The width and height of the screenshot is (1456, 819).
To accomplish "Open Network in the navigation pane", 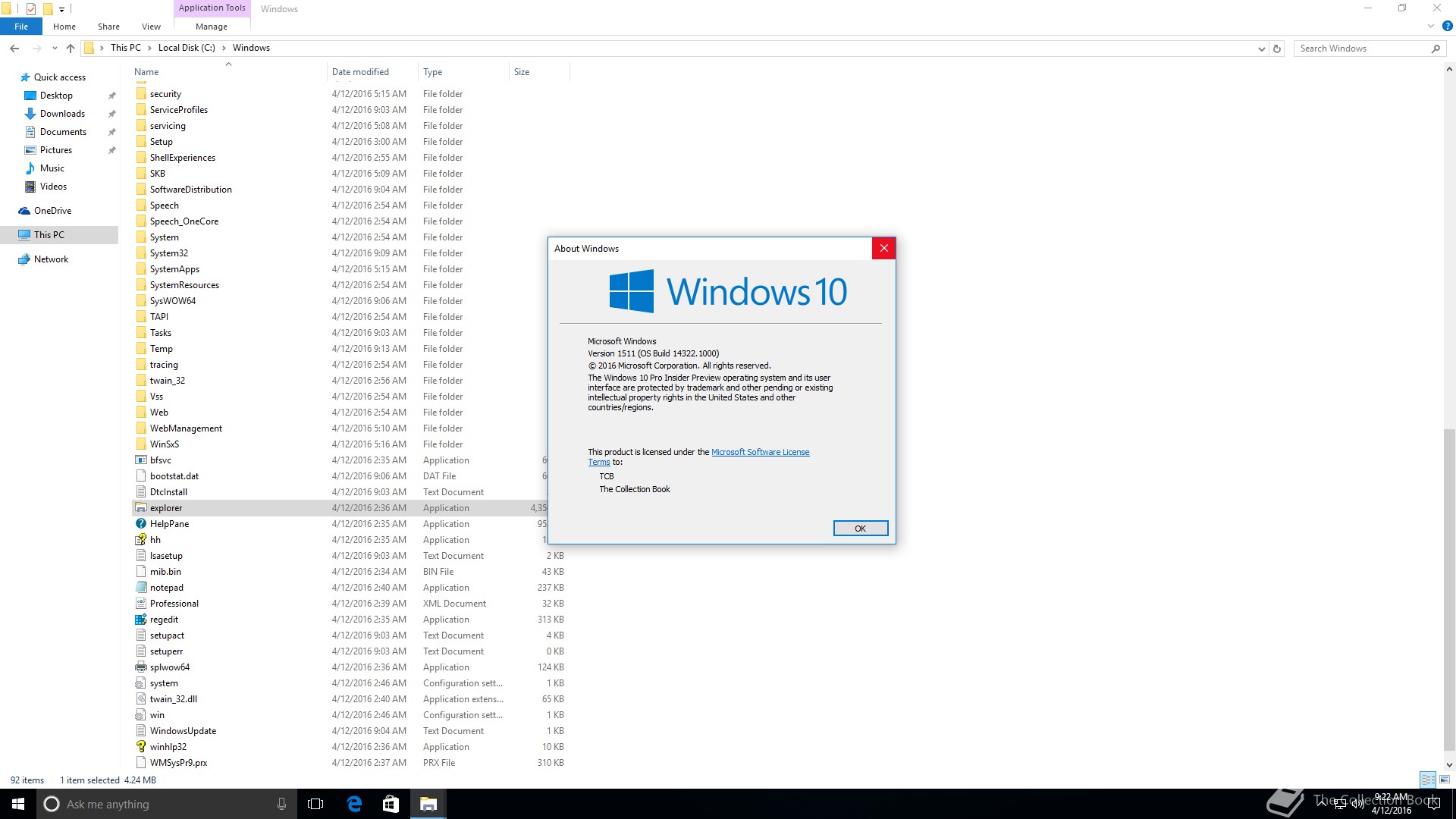I will [51, 259].
